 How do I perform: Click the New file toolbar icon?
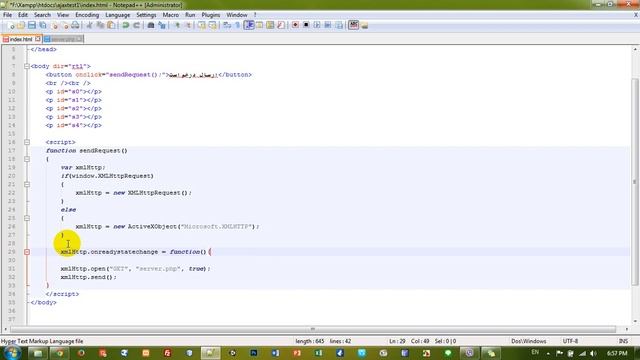[11, 25]
